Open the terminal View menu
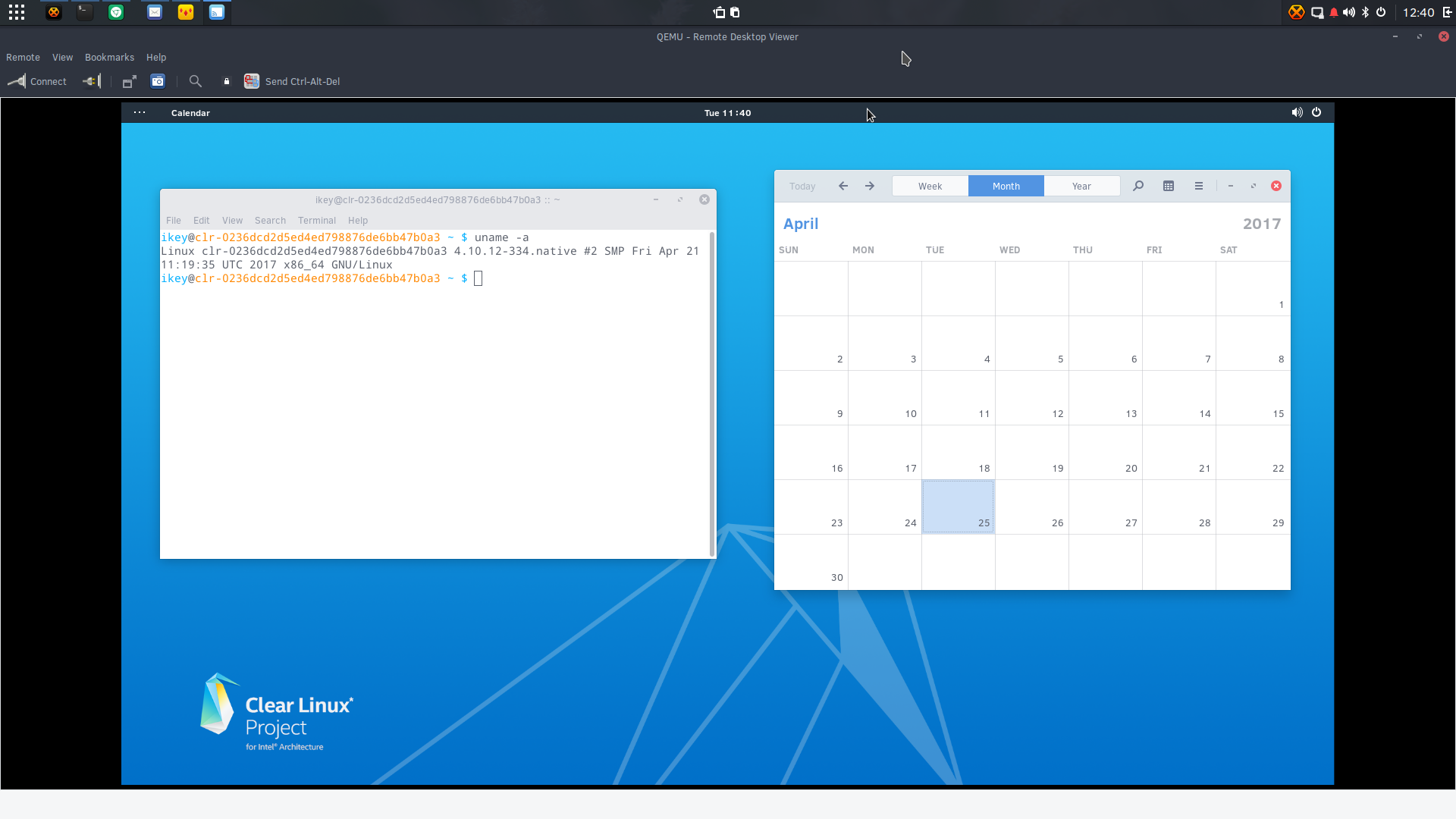 click(232, 221)
